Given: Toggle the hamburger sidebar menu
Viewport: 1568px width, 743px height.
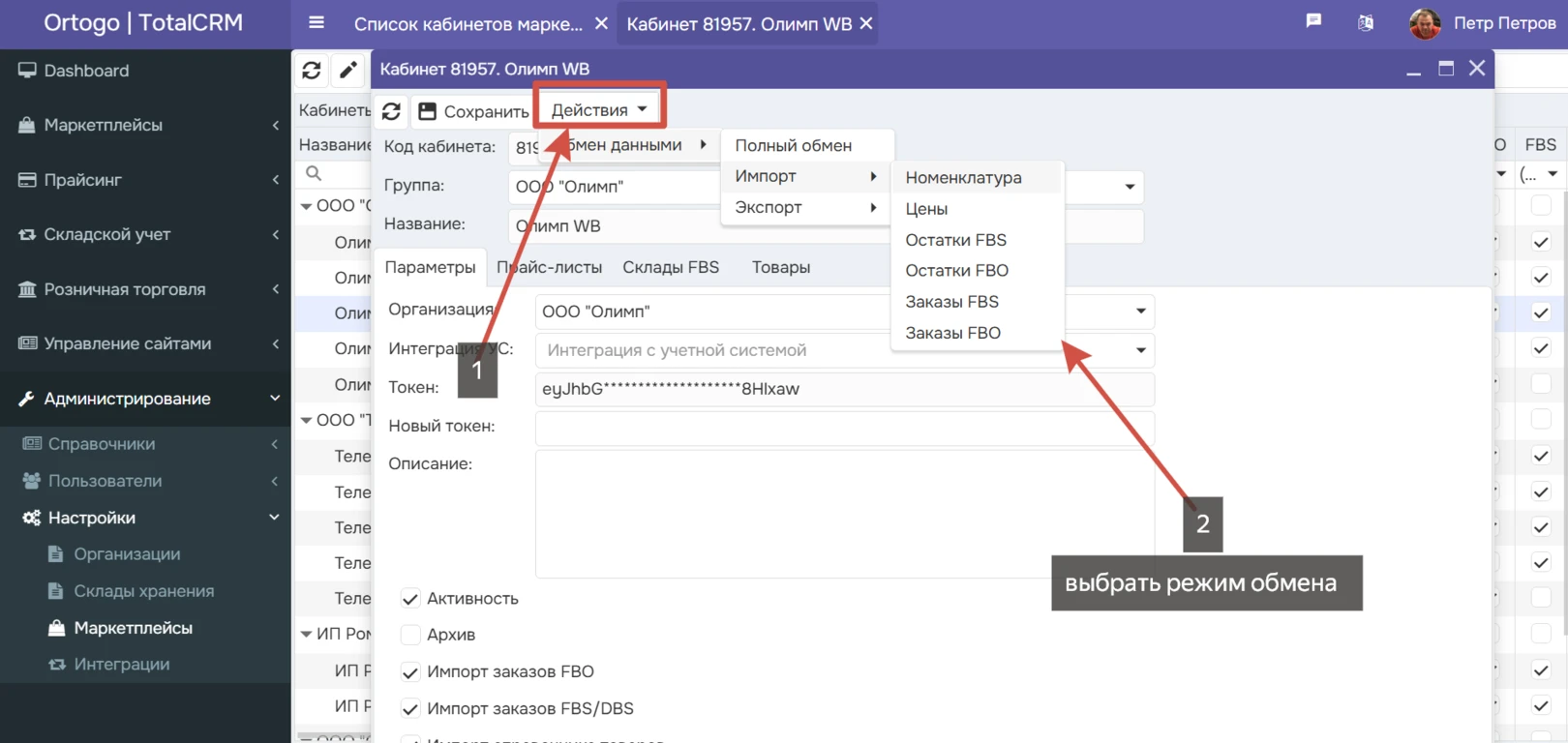Looking at the screenshot, I should pyautogui.click(x=317, y=23).
